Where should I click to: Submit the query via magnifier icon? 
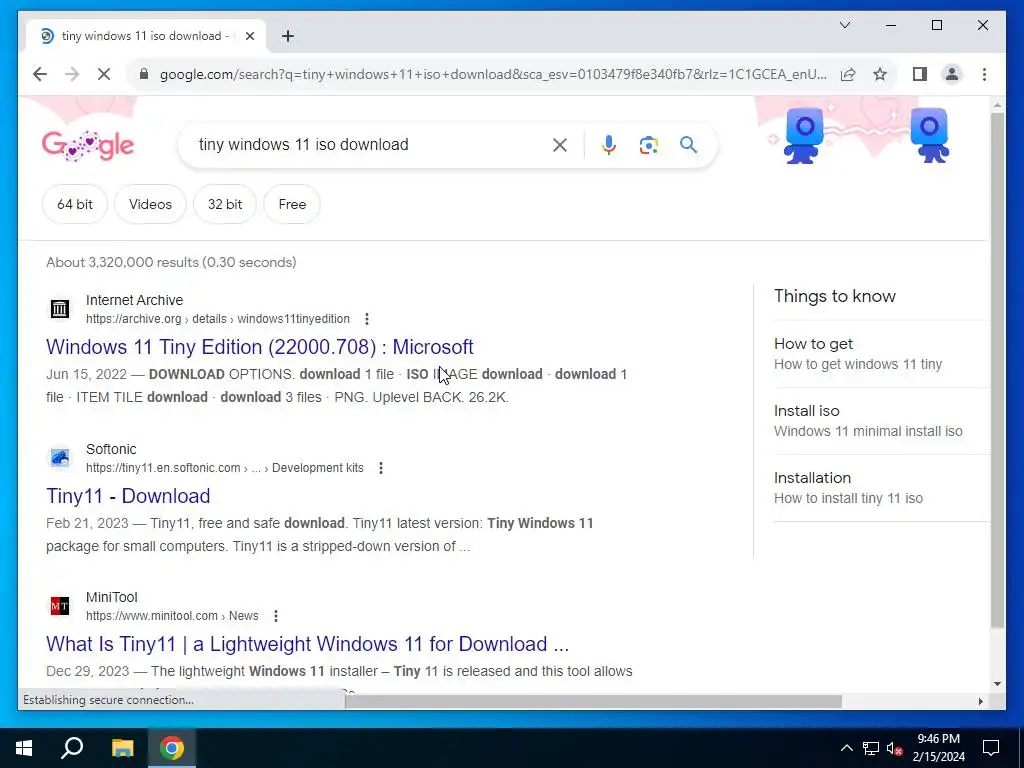[688, 145]
